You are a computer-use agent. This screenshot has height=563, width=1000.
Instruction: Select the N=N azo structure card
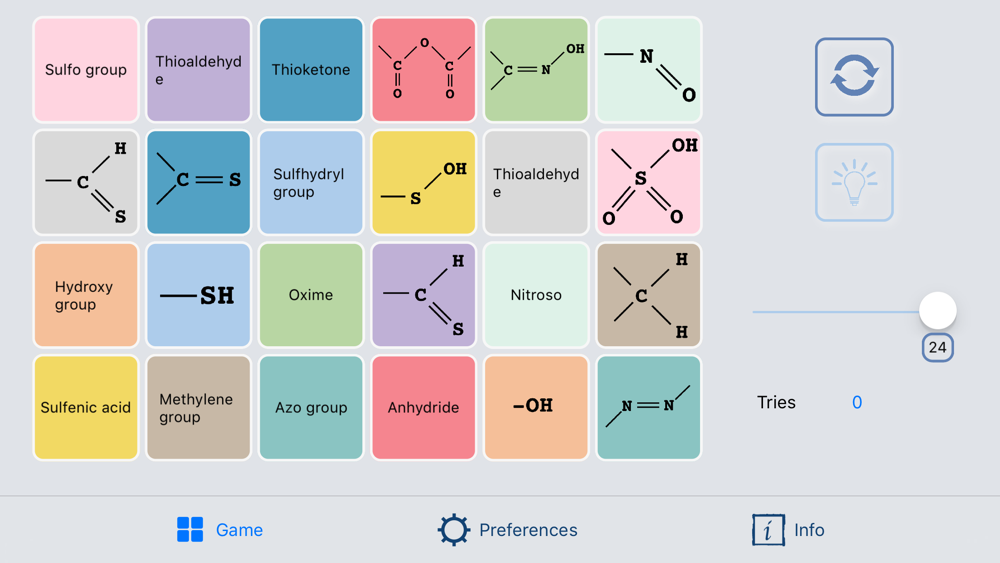tap(649, 407)
